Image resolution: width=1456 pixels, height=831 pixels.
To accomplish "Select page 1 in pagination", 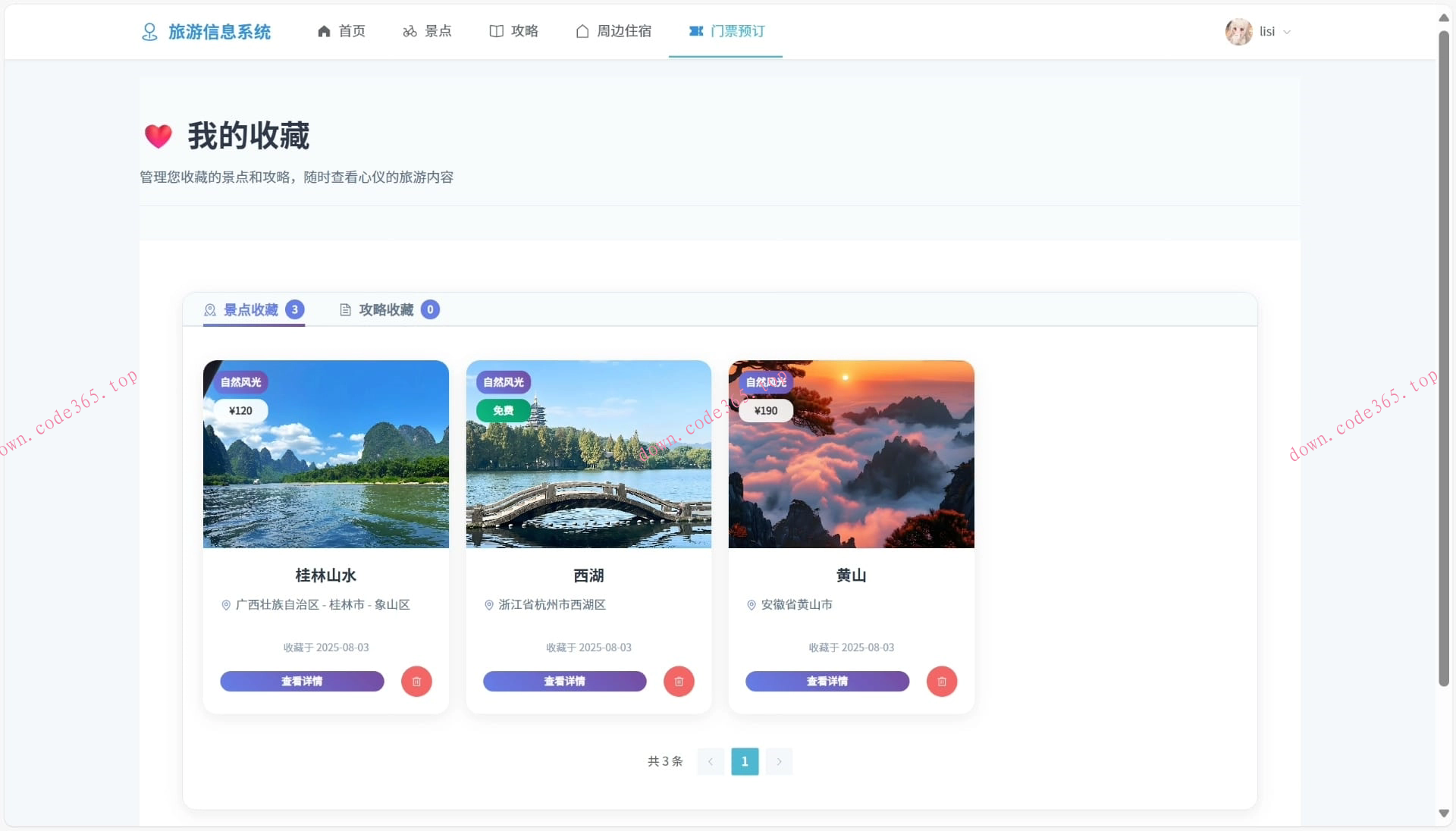I will pyautogui.click(x=745, y=762).
